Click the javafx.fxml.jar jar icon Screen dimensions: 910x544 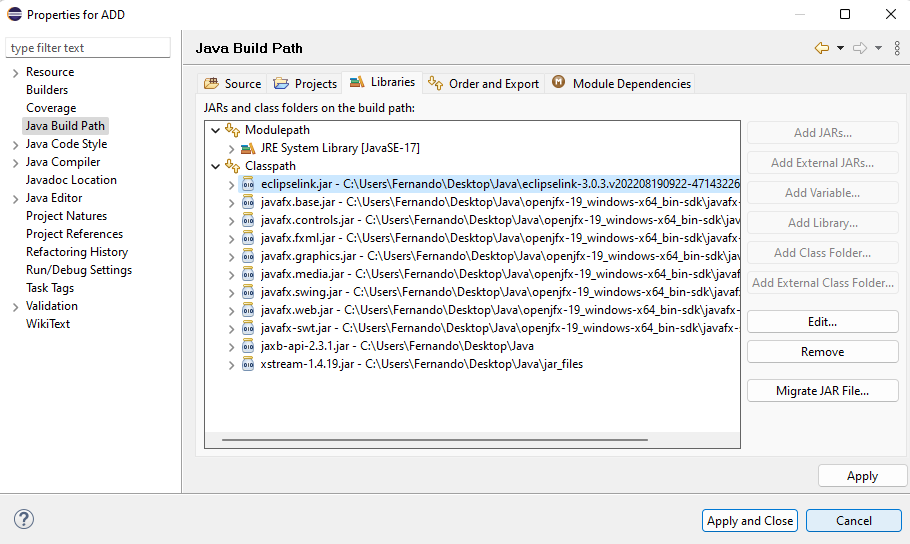(248, 238)
